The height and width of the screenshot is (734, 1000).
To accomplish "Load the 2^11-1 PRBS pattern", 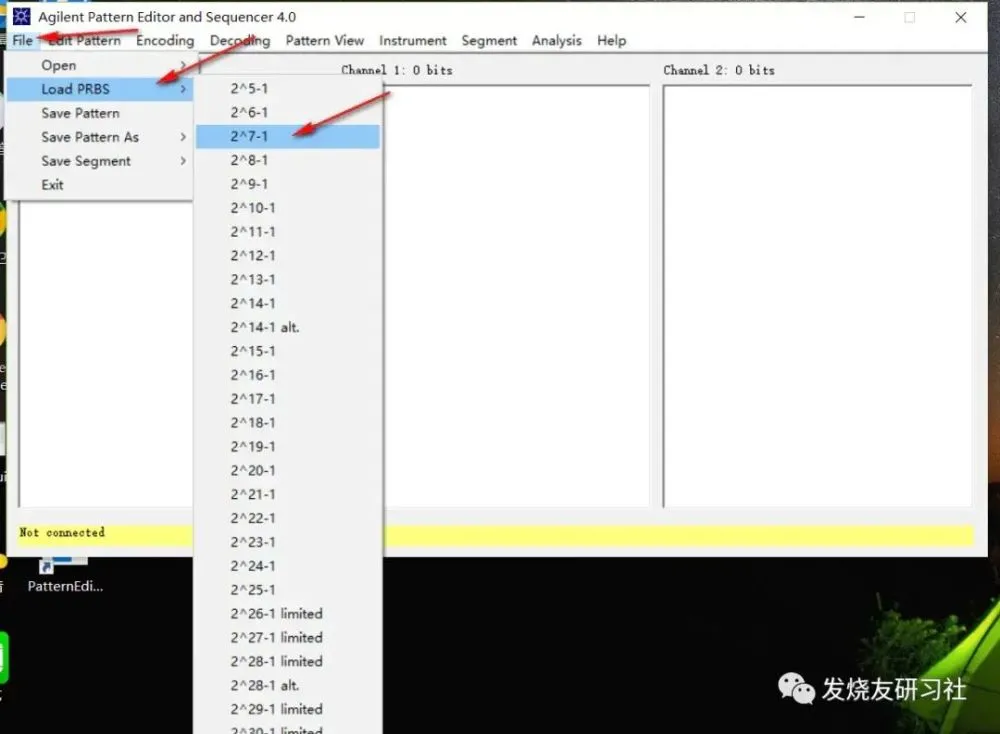I will coord(288,231).
